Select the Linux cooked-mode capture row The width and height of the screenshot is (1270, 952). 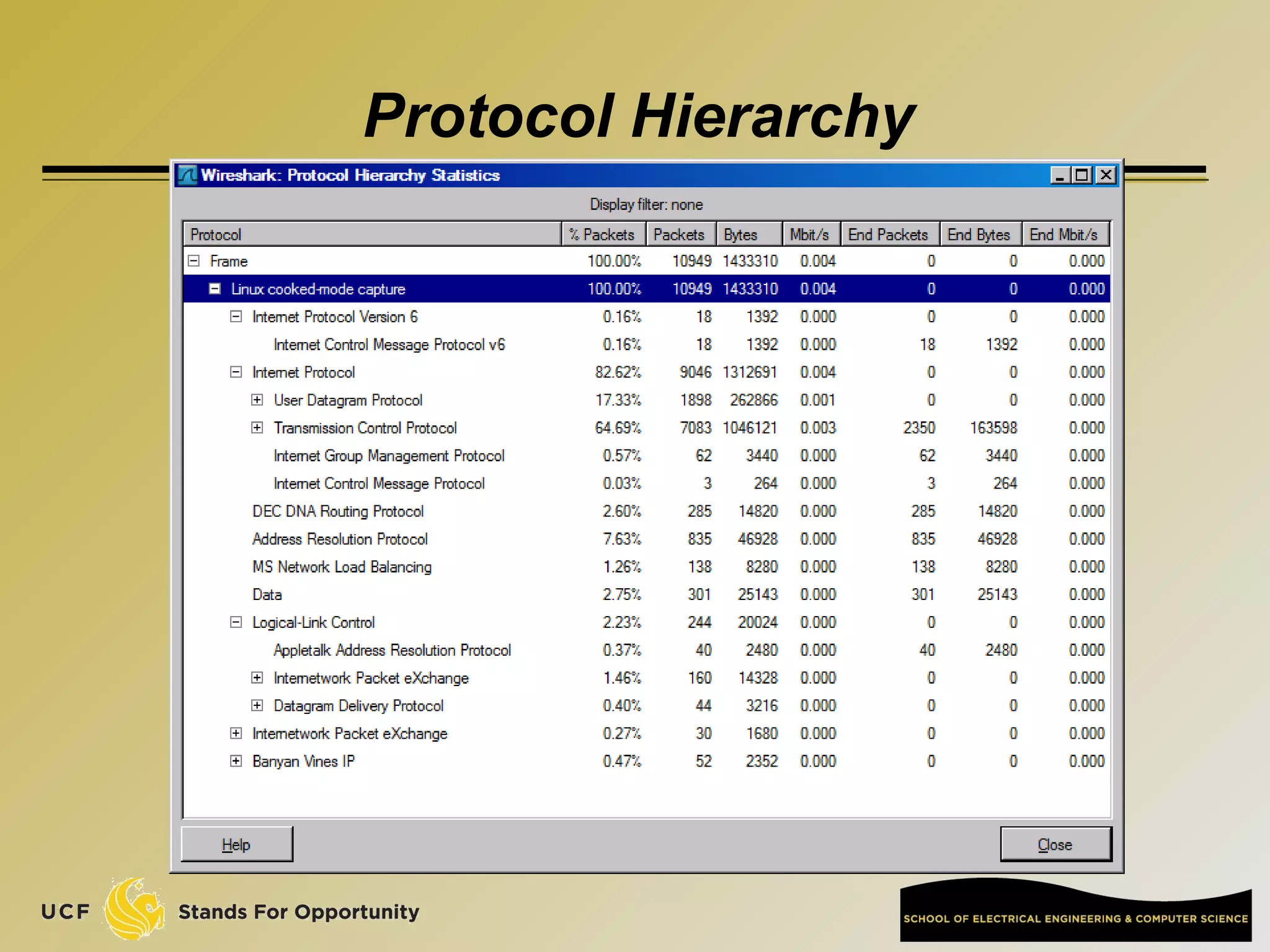coord(647,289)
